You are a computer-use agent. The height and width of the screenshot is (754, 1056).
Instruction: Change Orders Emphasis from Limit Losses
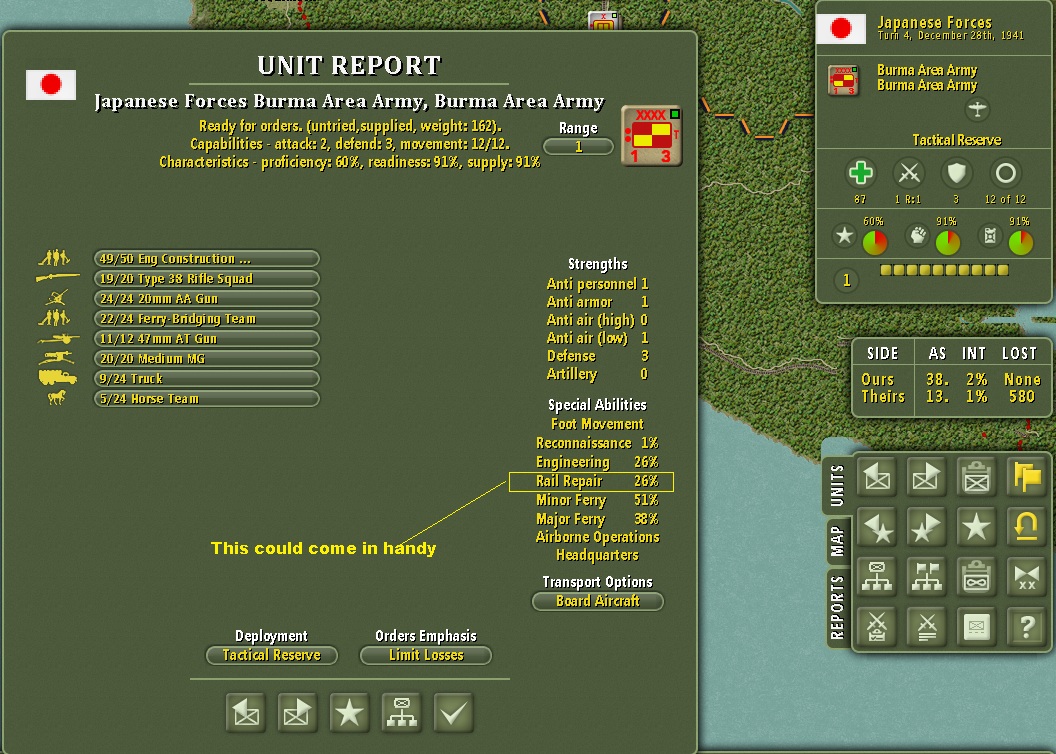coord(426,655)
